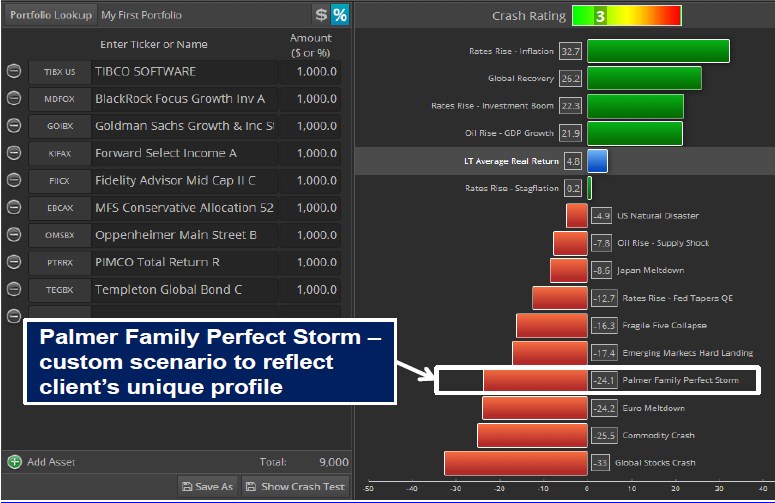Select the My First Portfolio tab
775x503 pixels.
tap(141, 15)
